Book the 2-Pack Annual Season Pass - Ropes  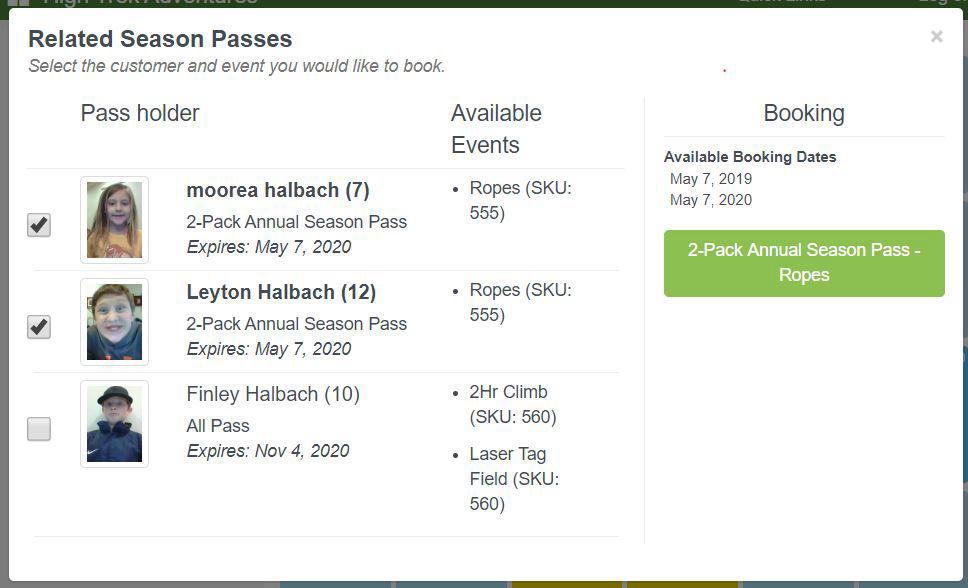coord(804,263)
